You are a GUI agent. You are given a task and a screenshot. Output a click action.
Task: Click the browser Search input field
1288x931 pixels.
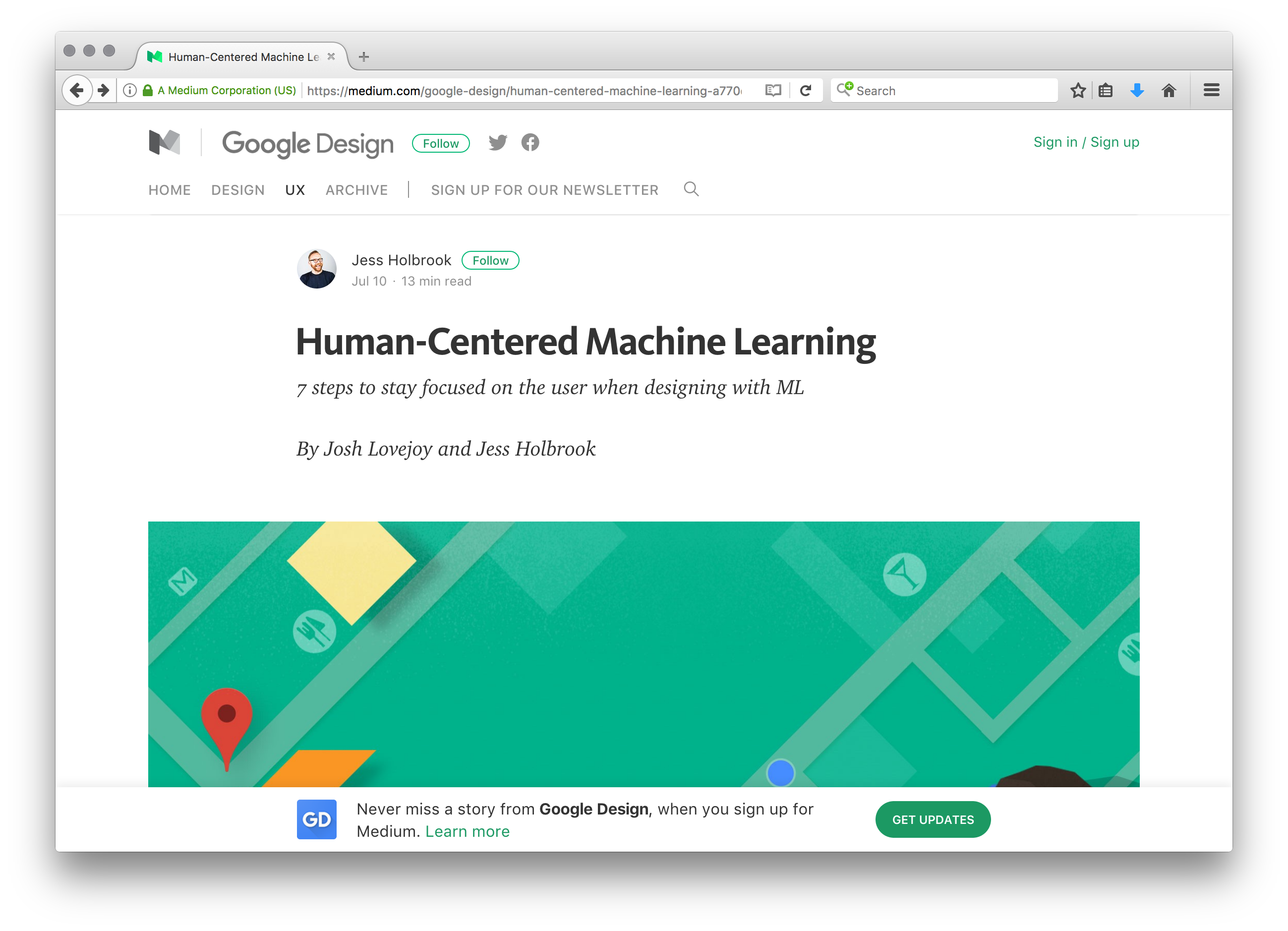tap(943, 90)
